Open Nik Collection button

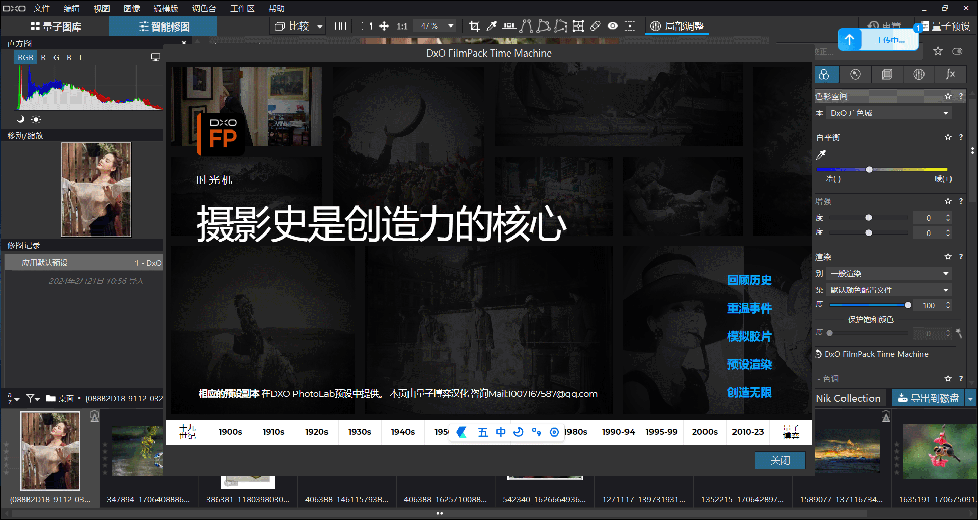[848, 398]
